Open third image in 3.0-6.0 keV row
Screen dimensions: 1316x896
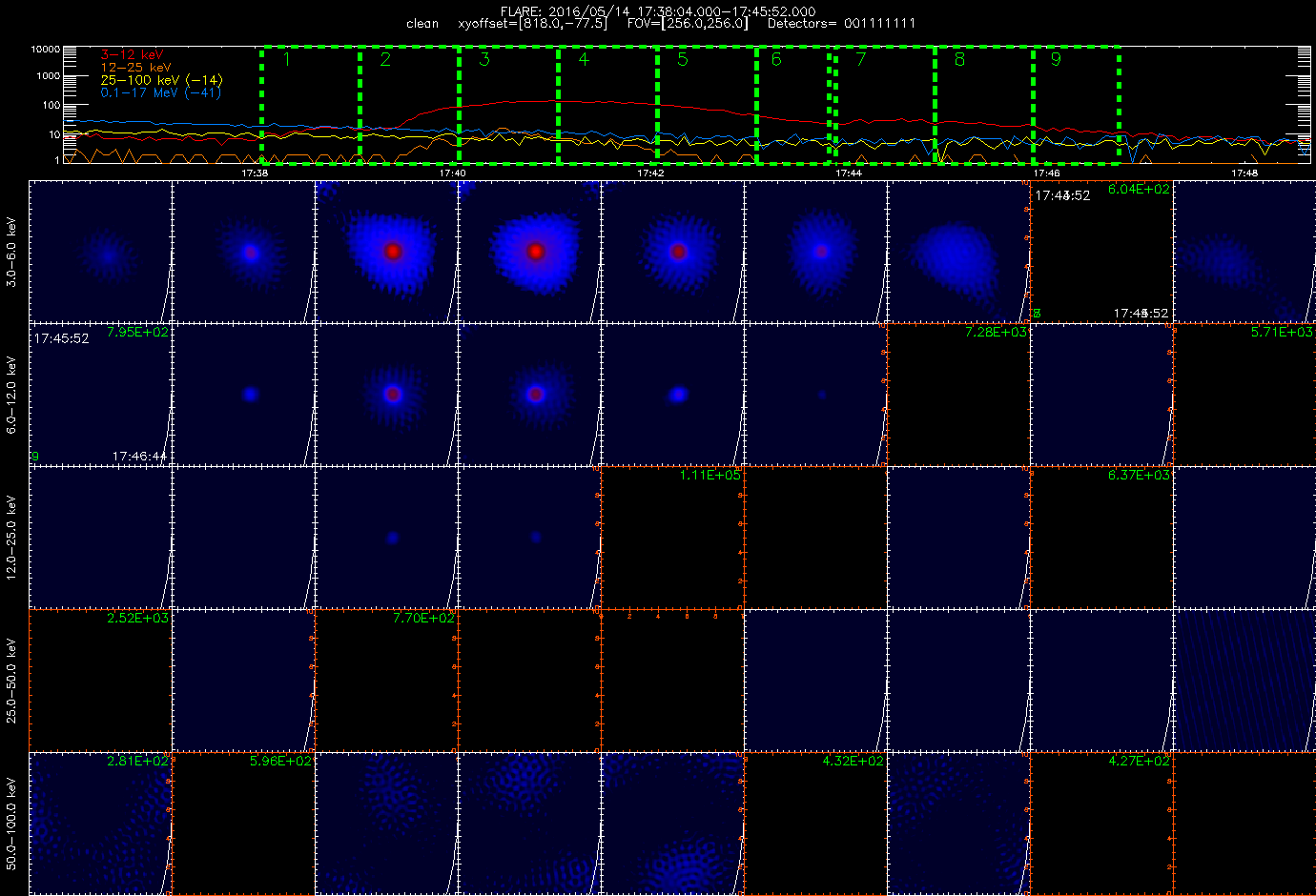(x=387, y=252)
